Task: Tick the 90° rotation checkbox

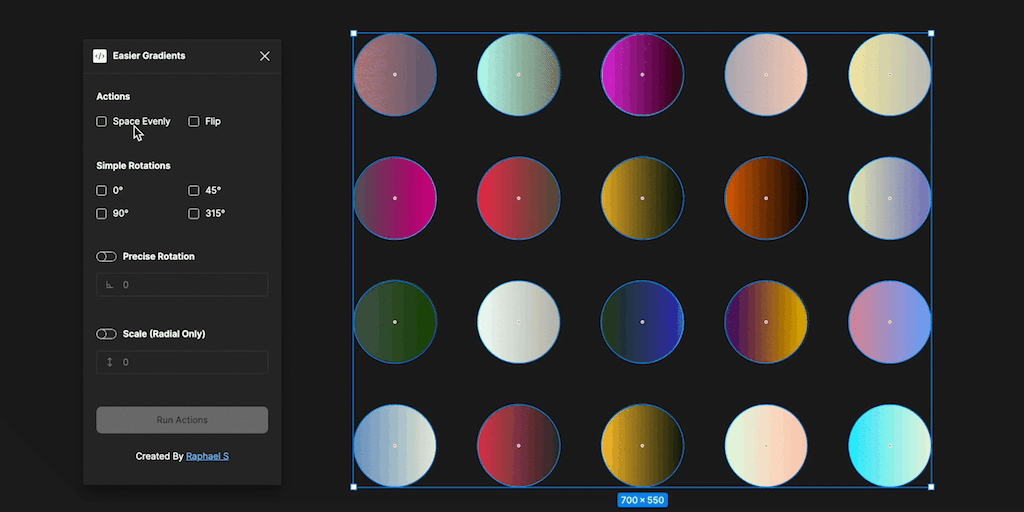Action: (101, 213)
